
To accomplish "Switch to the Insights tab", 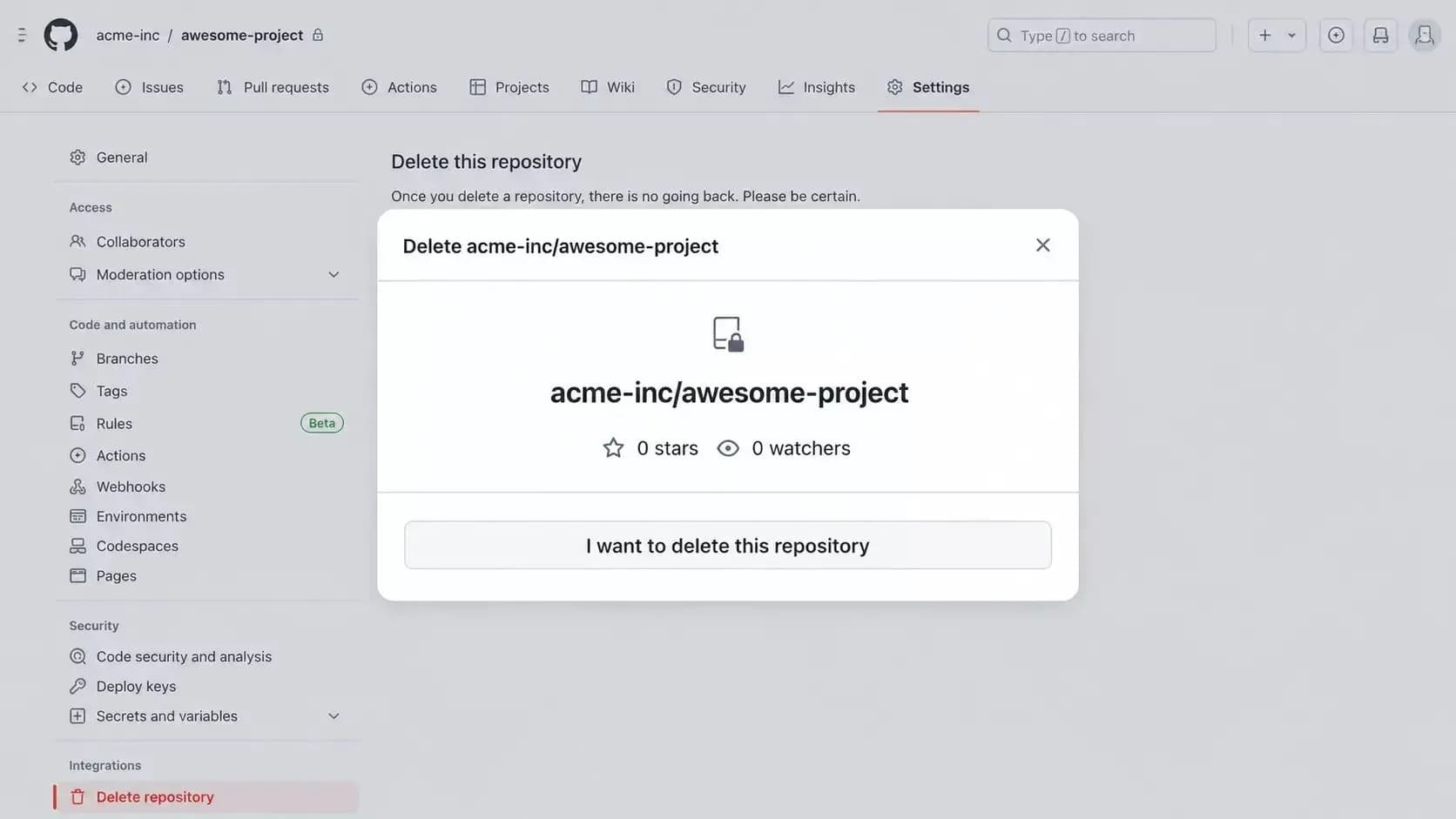I will pos(817,87).
